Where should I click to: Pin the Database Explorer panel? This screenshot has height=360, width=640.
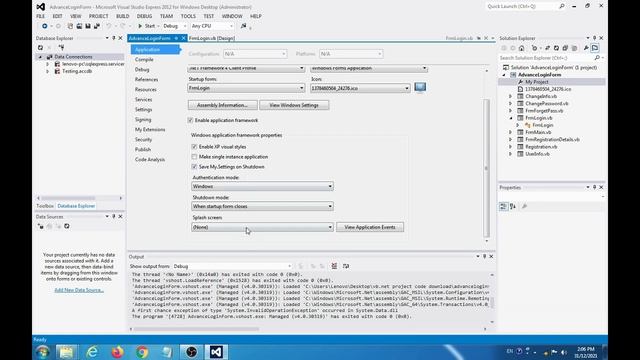[x=114, y=38]
